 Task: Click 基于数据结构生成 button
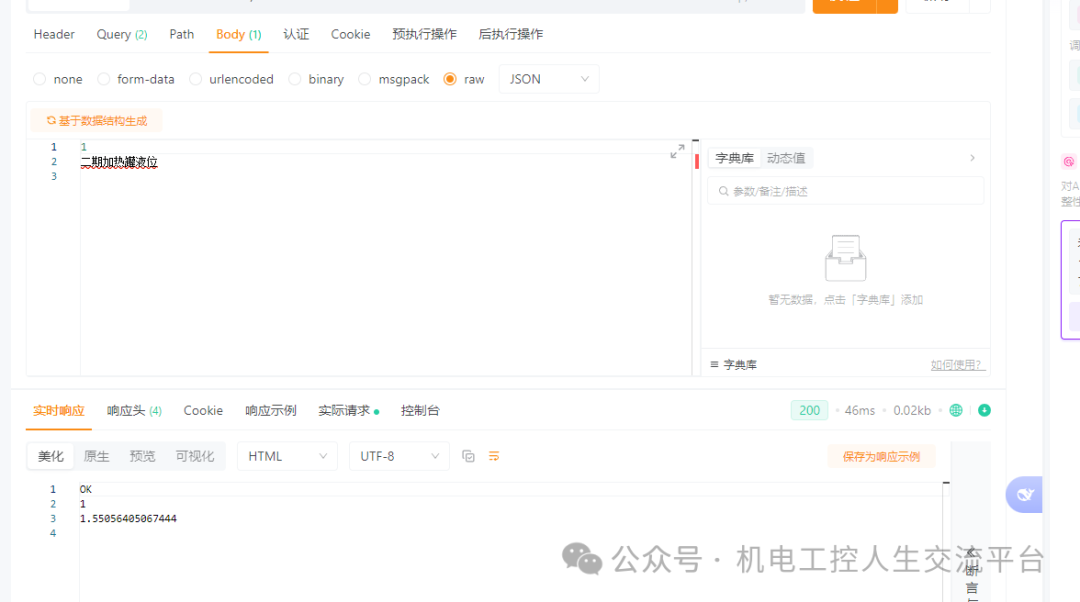click(x=96, y=121)
